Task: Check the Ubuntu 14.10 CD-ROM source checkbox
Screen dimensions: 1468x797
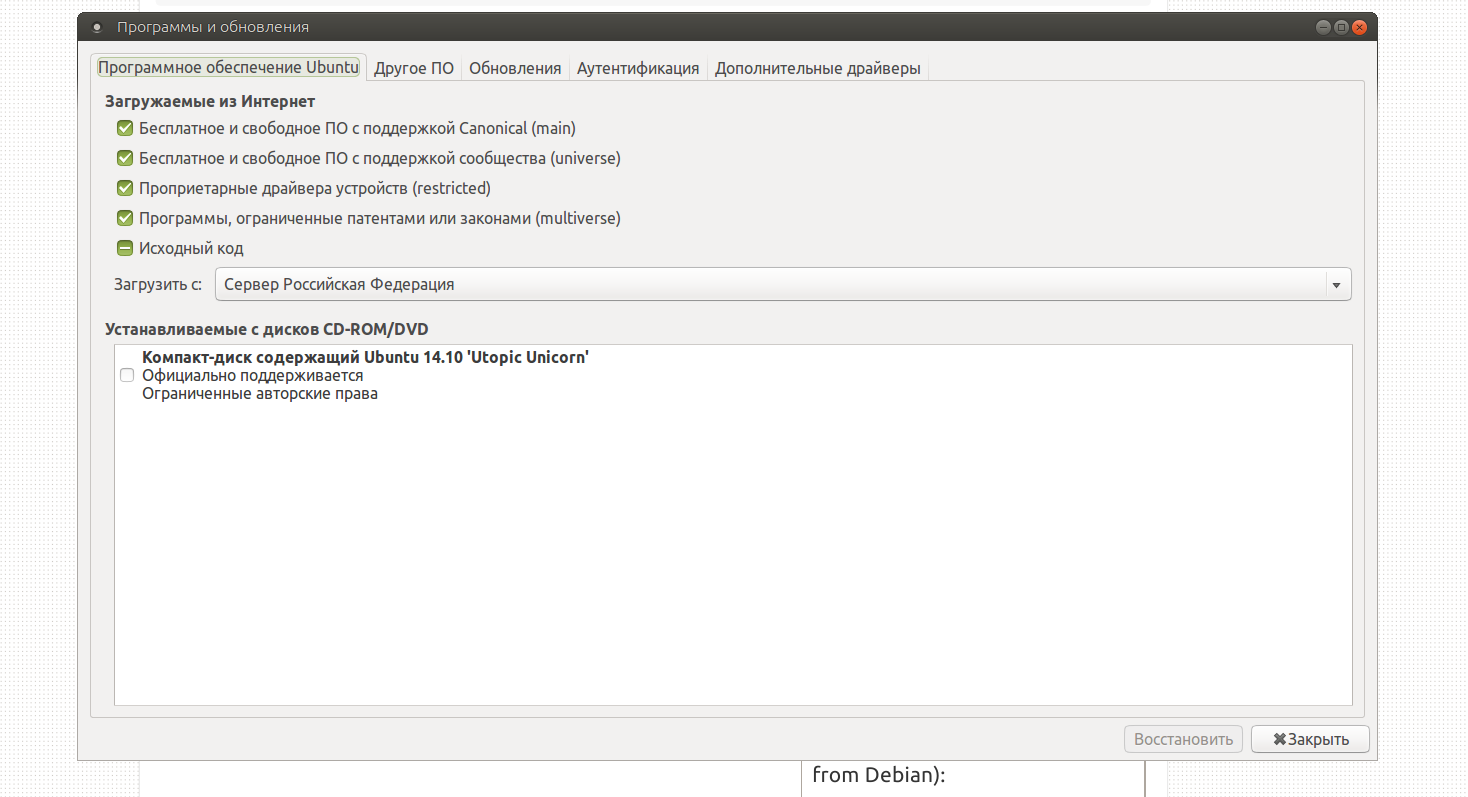Action: coord(127,375)
